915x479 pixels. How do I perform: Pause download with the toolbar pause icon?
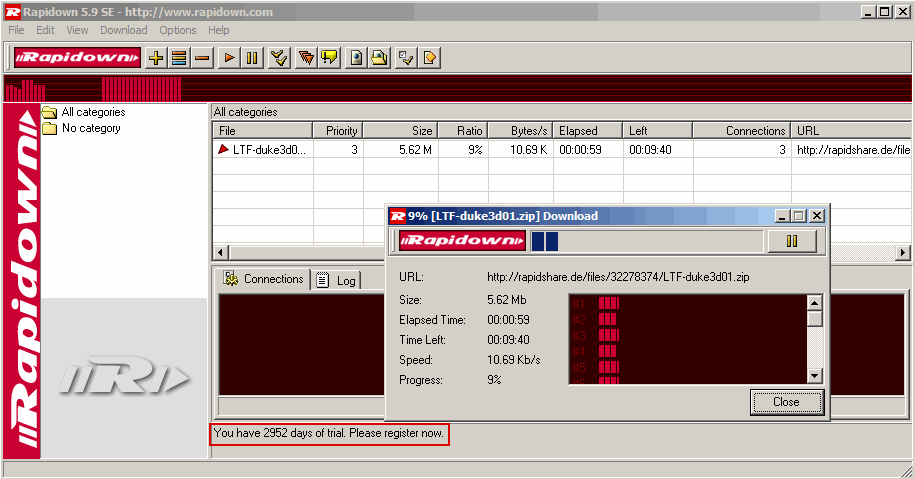pyautogui.click(x=252, y=58)
